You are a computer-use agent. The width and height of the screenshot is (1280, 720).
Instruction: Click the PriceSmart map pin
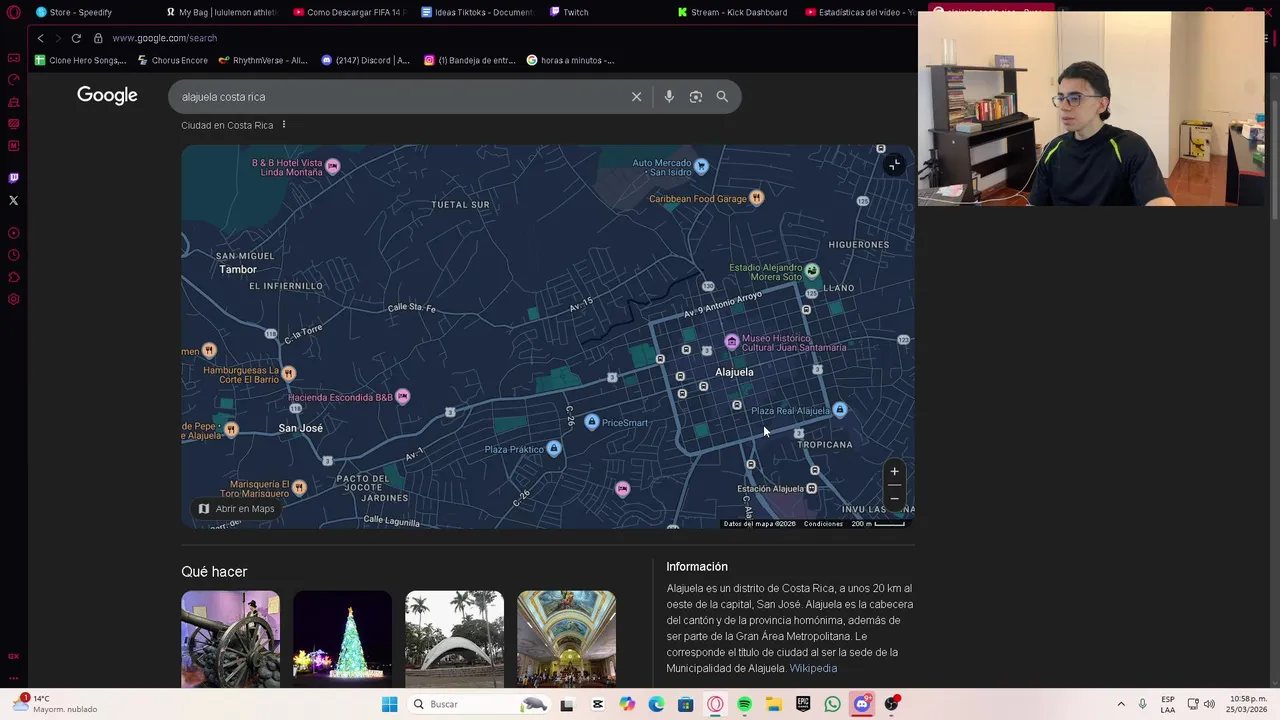click(592, 422)
